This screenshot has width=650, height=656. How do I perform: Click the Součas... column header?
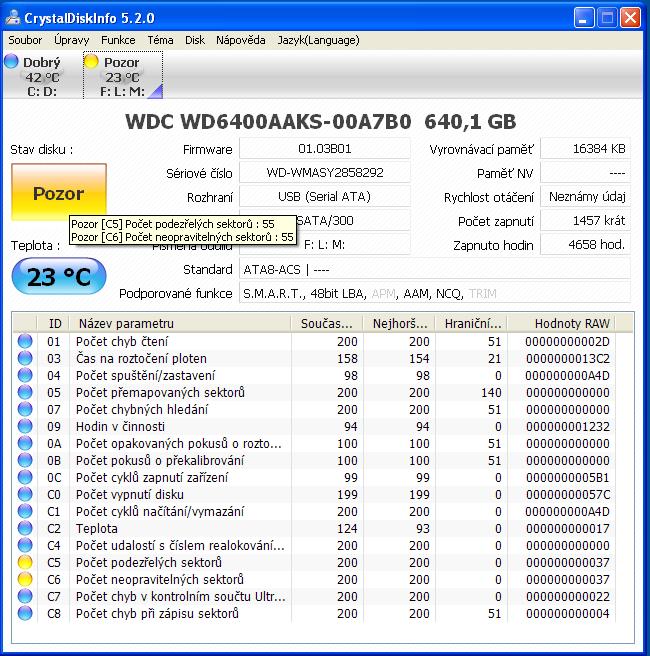tap(327, 323)
